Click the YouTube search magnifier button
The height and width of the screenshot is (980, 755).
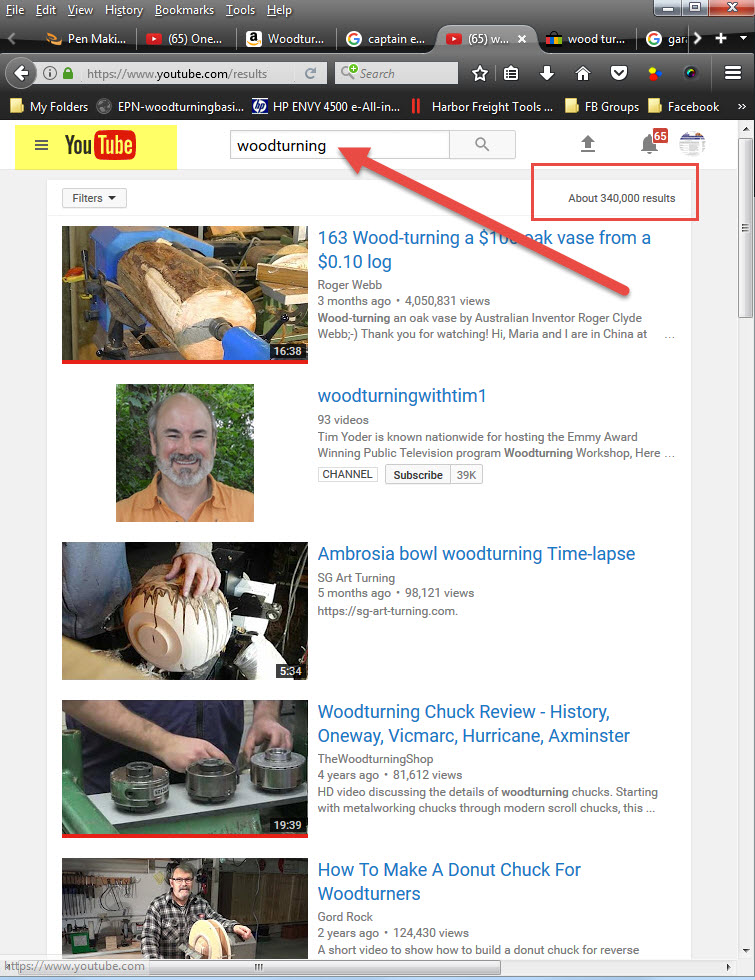click(482, 144)
